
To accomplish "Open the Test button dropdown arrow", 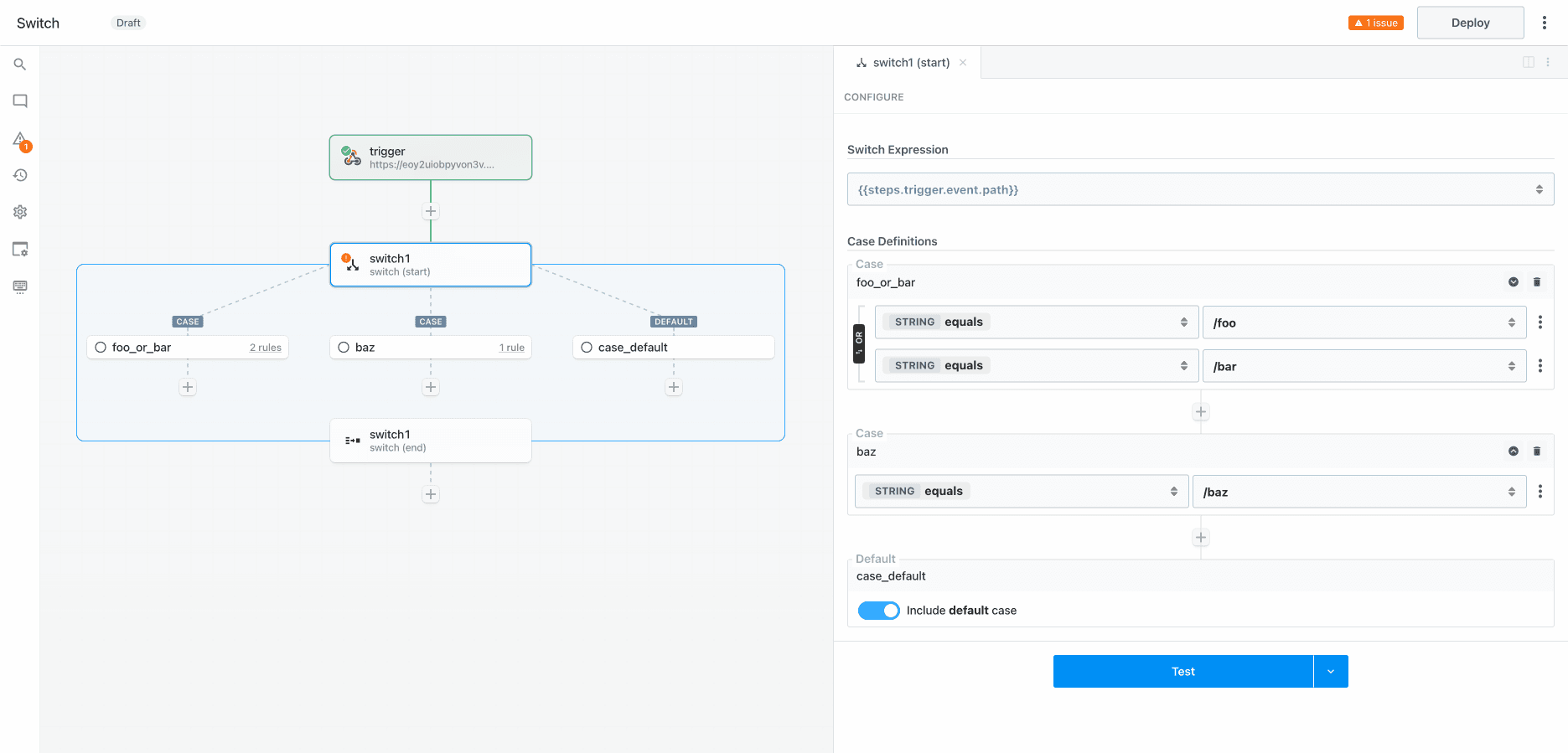I will click(x=1331, y=672).
